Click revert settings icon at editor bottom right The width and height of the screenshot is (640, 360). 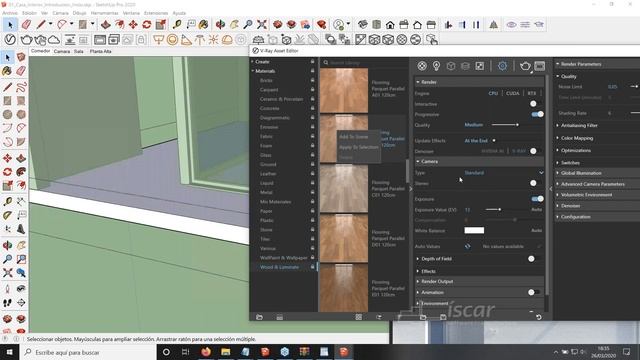[x=539, y=317]
